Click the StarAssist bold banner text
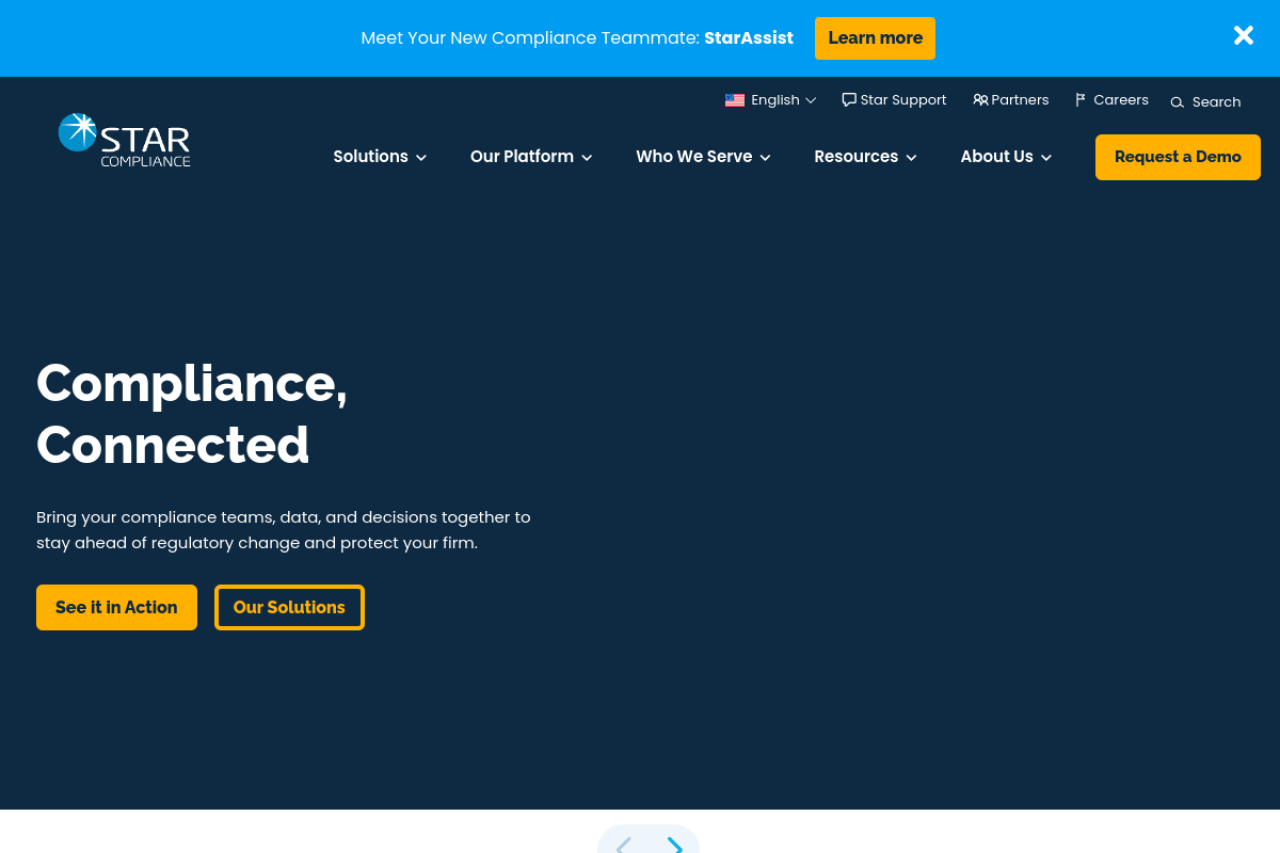The height and width of the screenshot is (853, 1280). pos(749,38)
